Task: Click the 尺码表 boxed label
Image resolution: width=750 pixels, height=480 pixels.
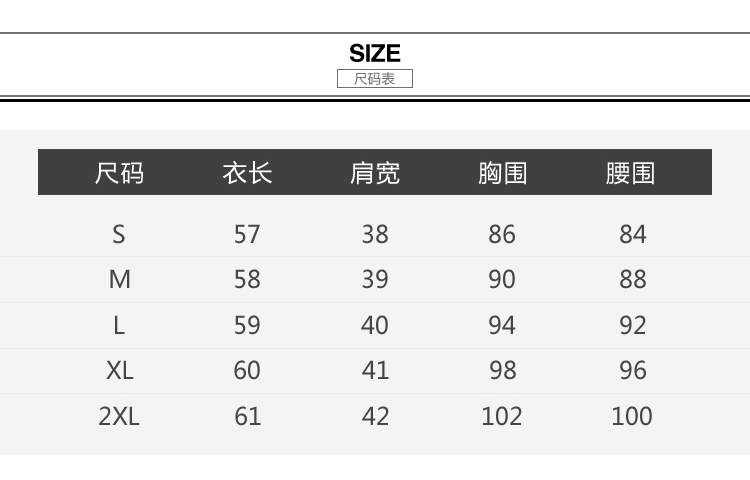Action: tap(375, 79)
